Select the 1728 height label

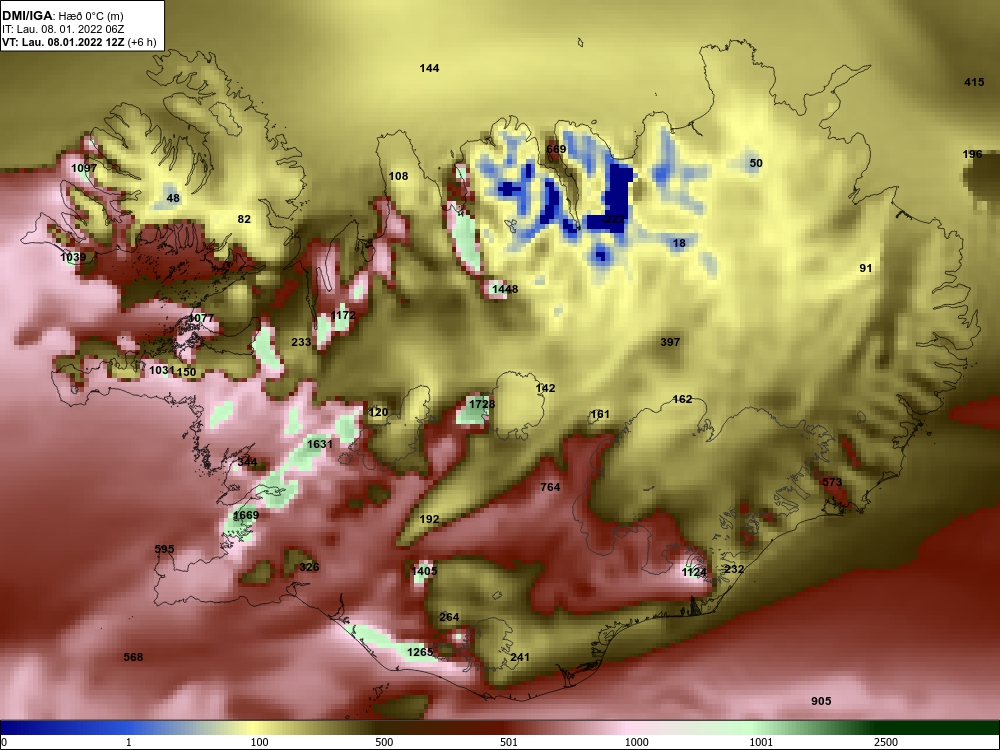pyautogui.click(x=482, y=404)
